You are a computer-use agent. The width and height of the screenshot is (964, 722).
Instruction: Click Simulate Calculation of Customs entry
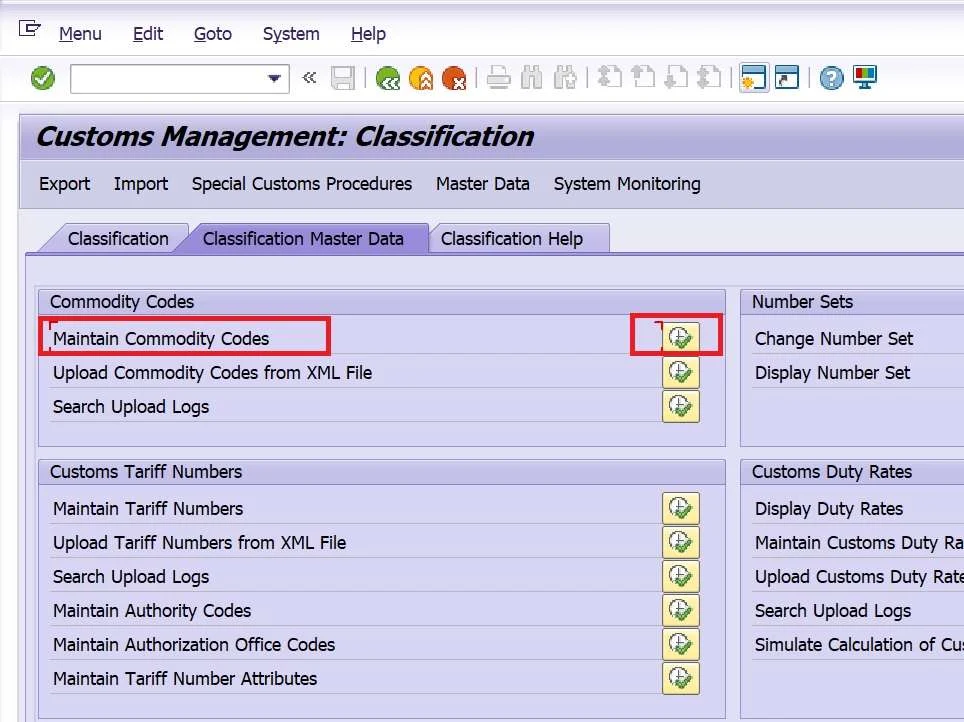click(x=859, y=645)
